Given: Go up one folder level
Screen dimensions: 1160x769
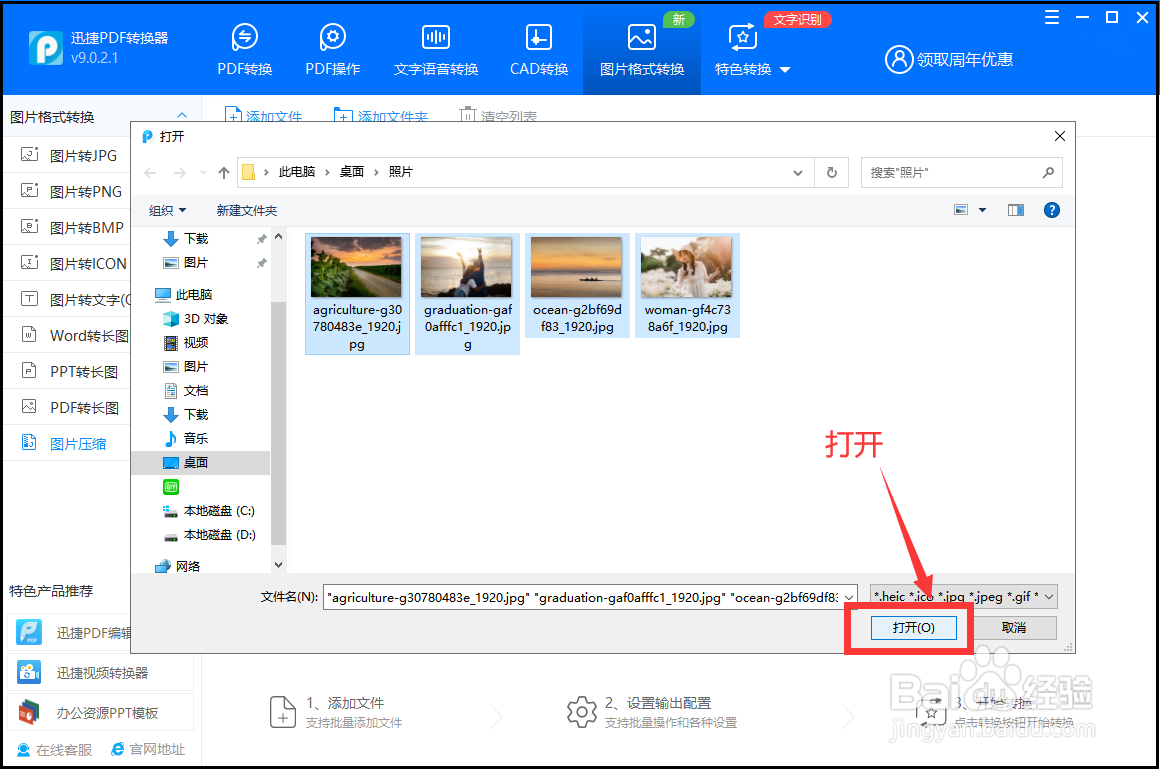Looking at the screenshot, I should point(224,172).
